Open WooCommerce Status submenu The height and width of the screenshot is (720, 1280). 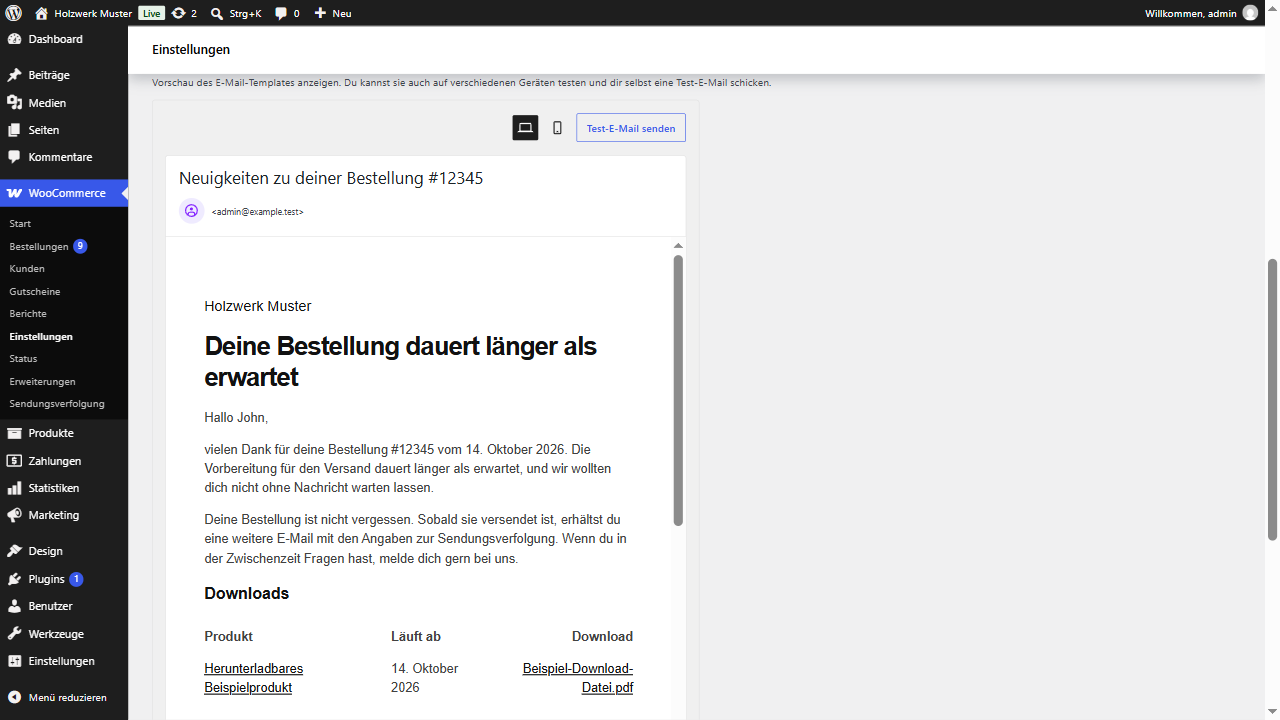tap(64, 358)
